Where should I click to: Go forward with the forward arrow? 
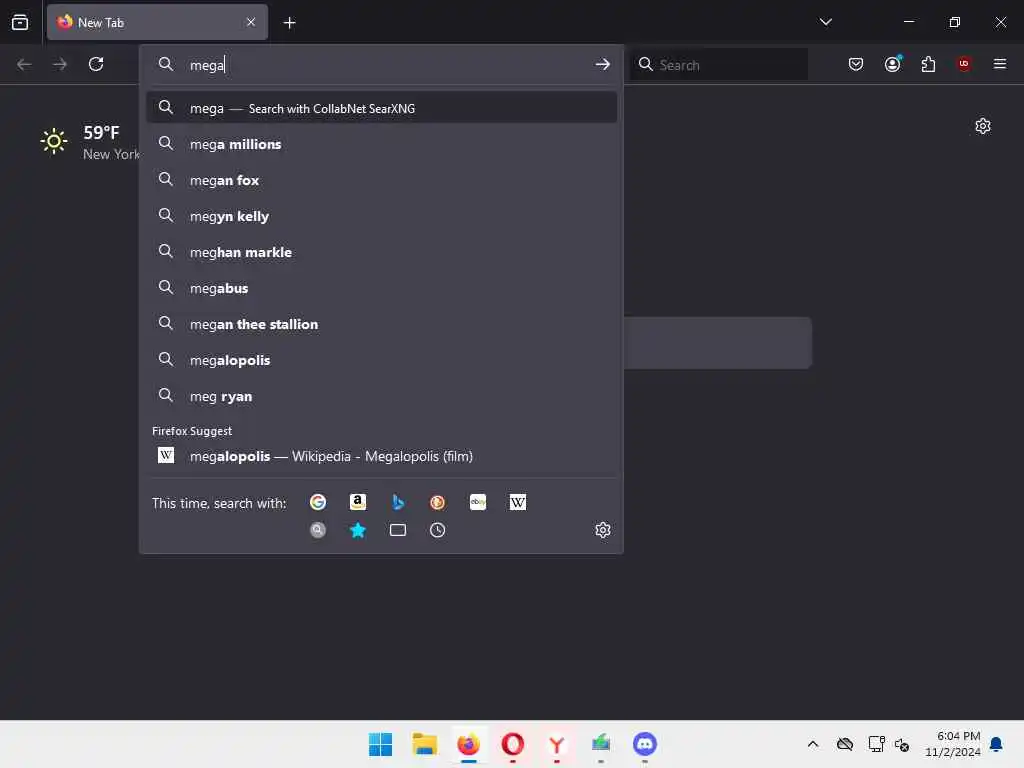(60, 64)
